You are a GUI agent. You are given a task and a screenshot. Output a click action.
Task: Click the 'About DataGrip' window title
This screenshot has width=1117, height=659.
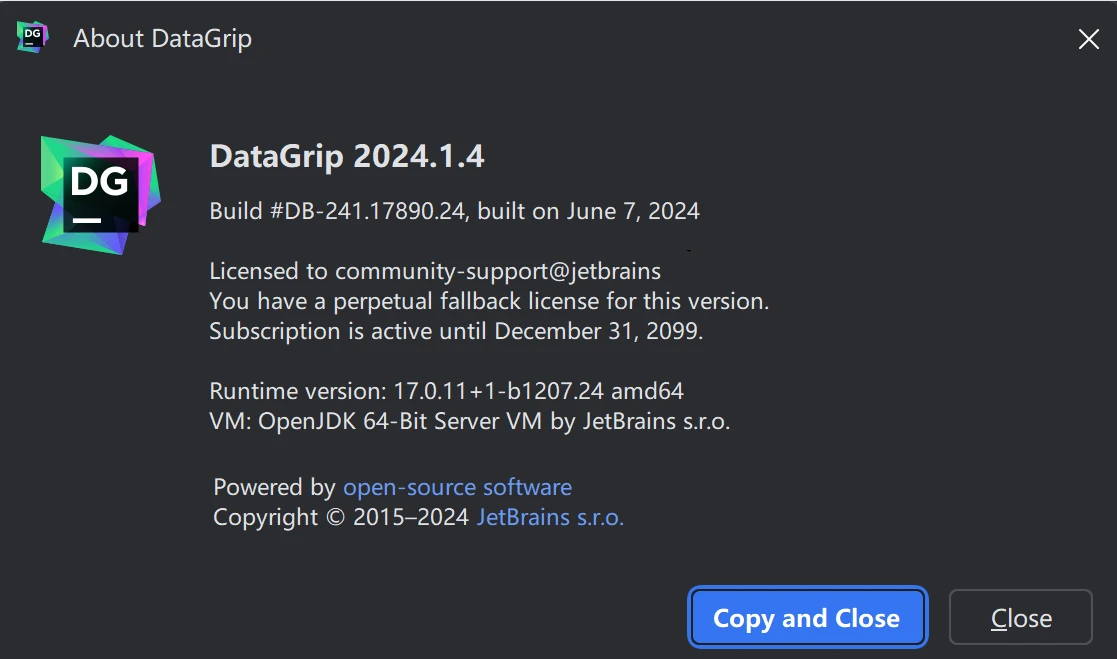click(162, 39)
